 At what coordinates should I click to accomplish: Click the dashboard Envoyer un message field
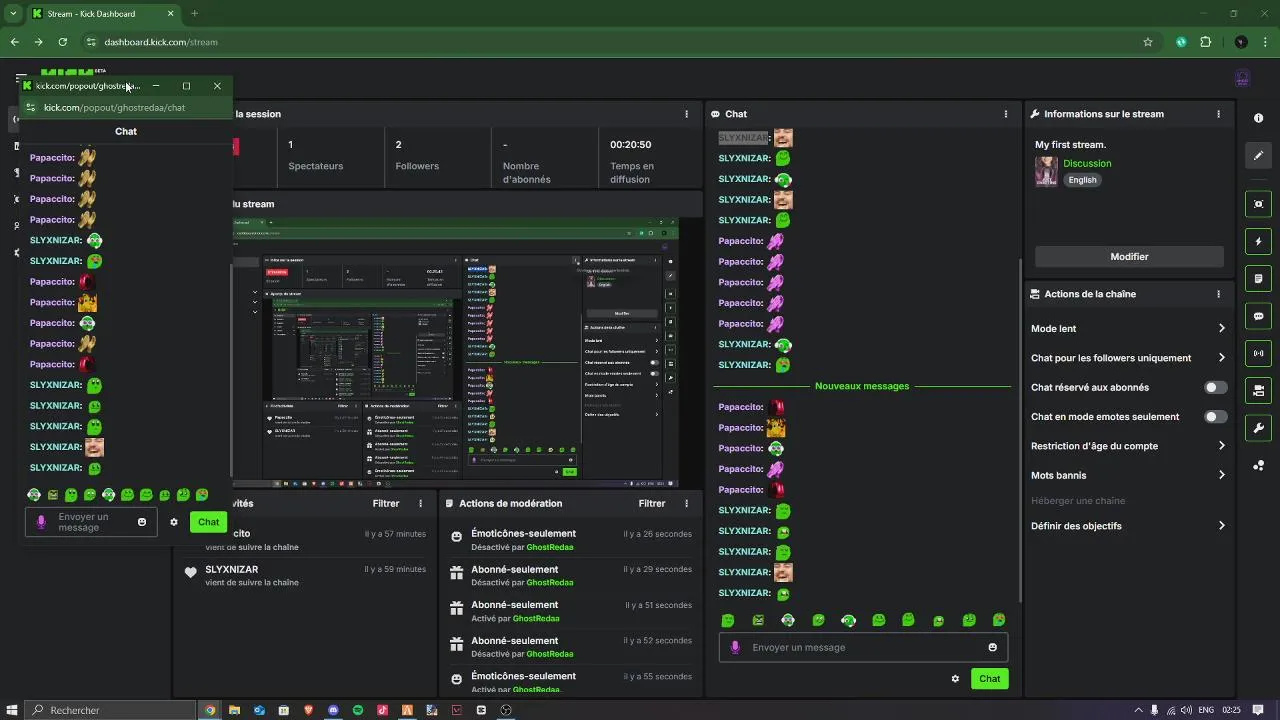[x=863, y=647]
